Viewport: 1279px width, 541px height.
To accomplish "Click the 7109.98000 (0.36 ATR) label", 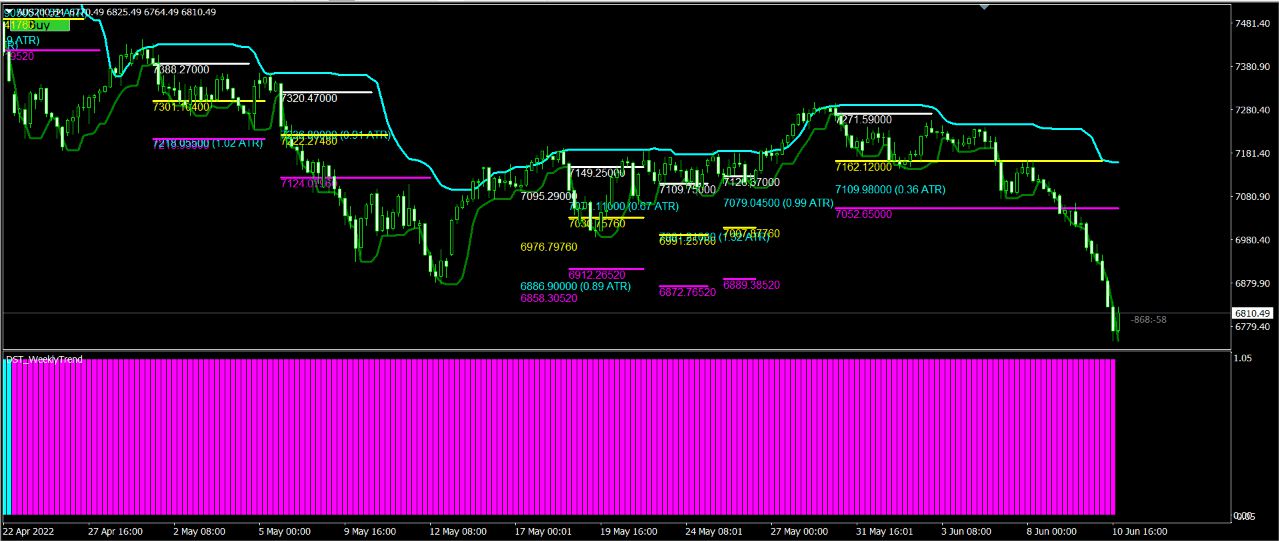I will click(x=891, y=189).
